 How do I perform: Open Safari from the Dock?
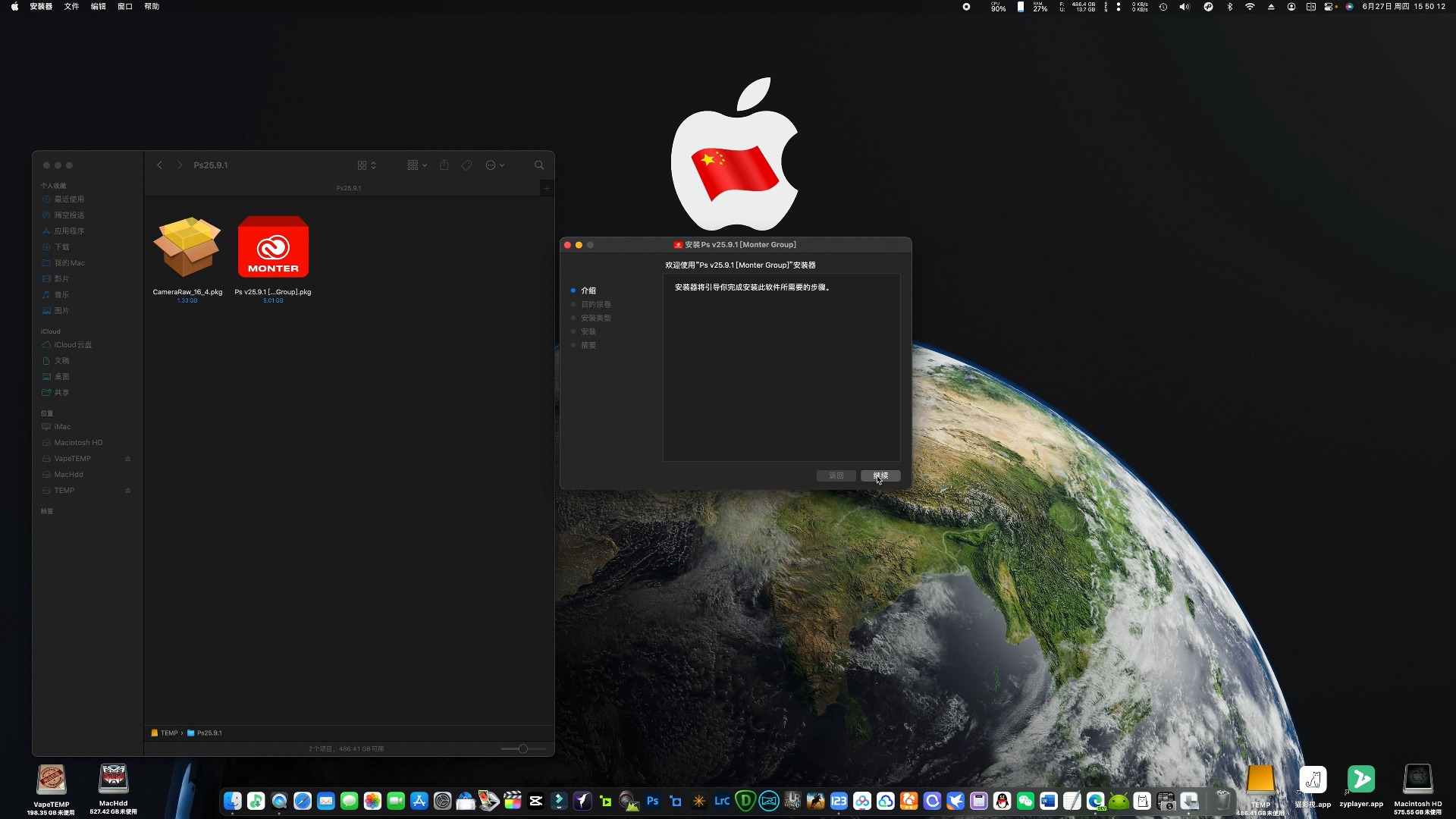tap(303, 801)
